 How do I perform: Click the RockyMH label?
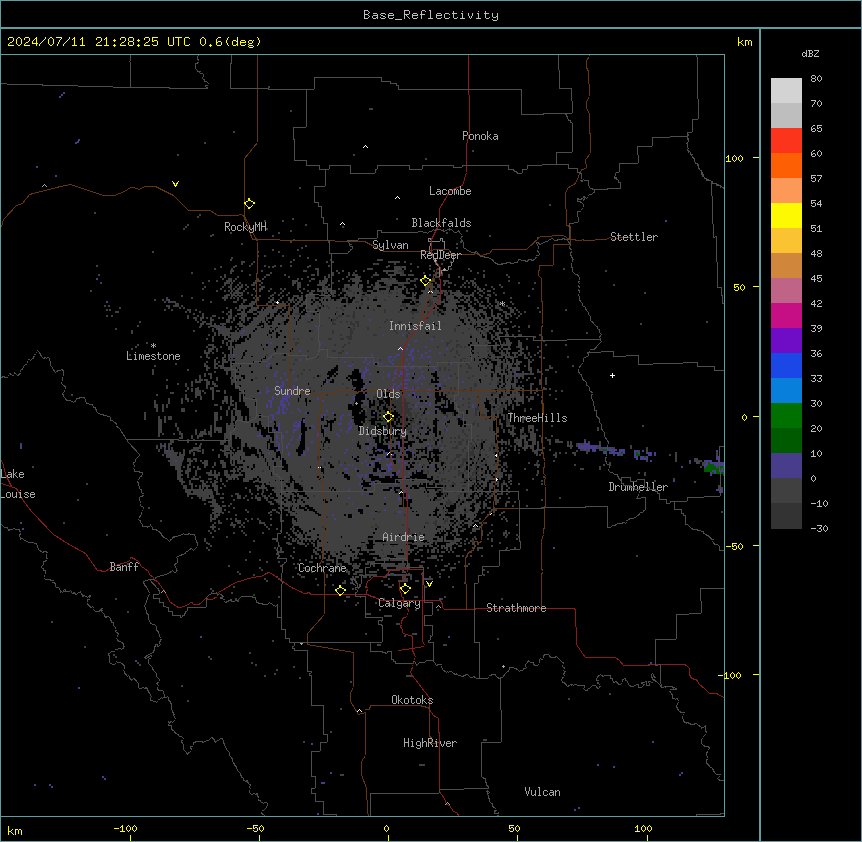245,227
